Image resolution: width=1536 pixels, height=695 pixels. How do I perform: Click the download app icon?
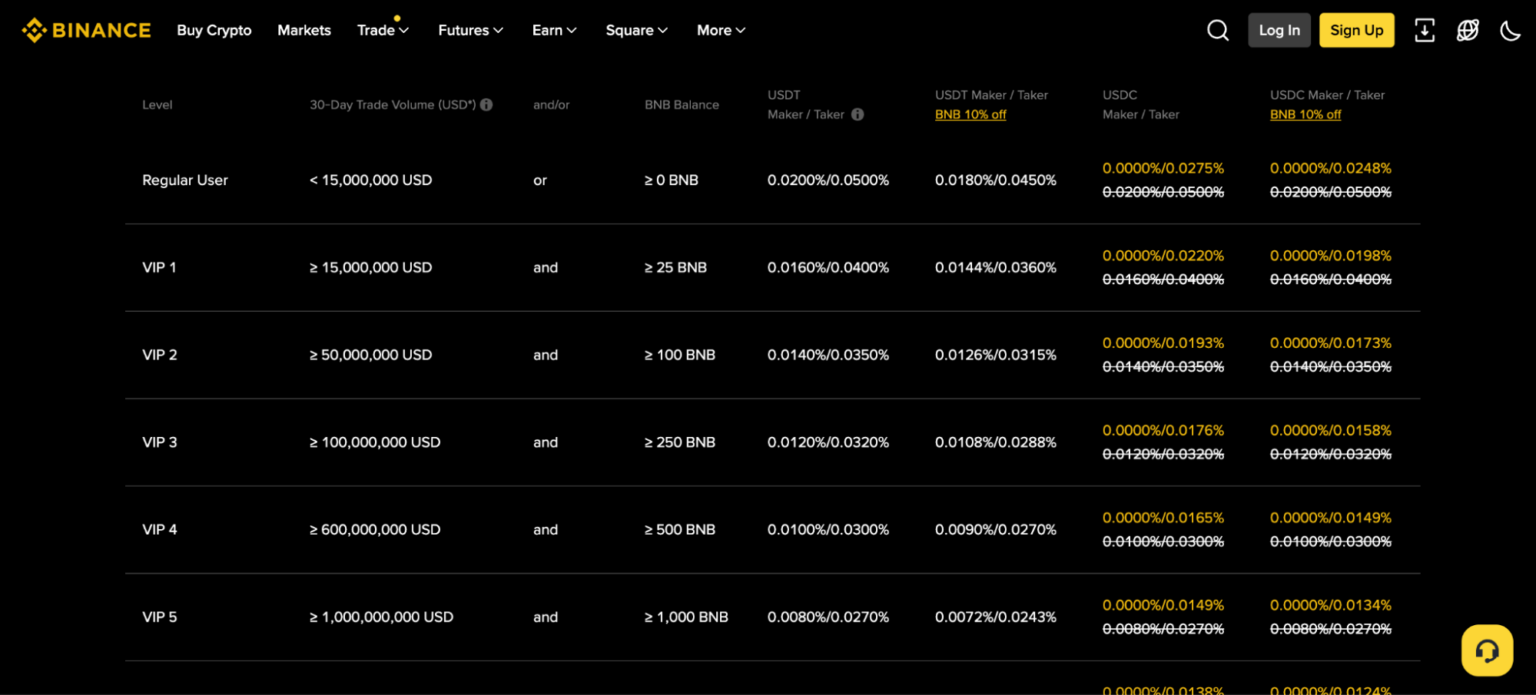click(1424, 30)
